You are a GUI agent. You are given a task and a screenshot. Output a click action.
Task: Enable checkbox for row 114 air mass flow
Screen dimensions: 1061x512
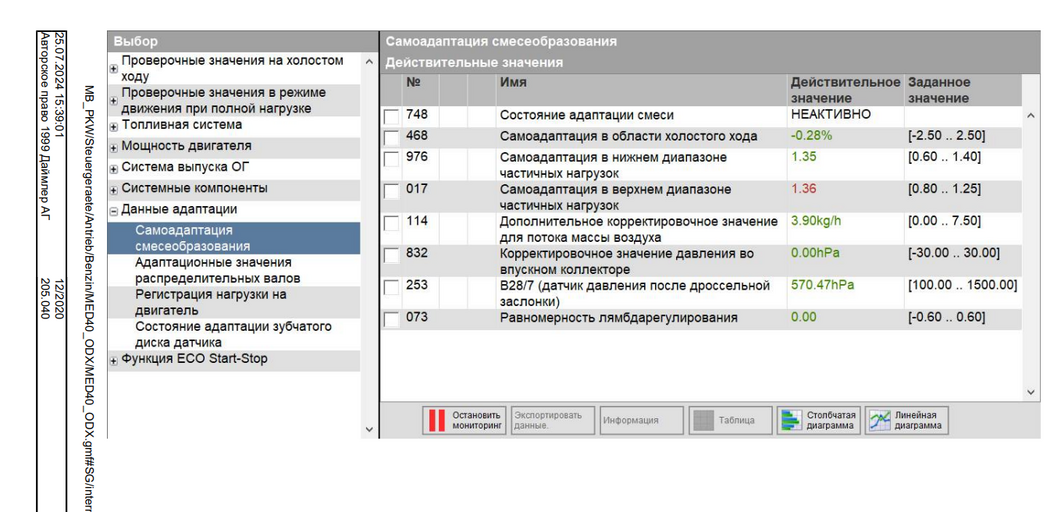[x=391, y=223]
